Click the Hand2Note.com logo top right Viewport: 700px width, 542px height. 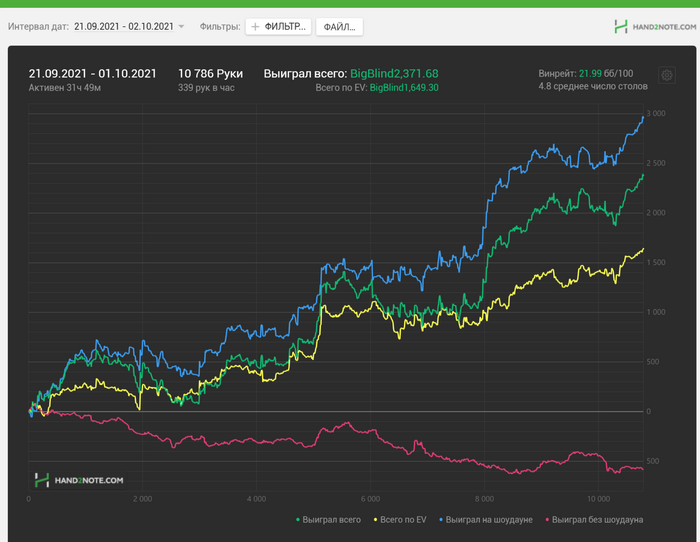(655, 27)
